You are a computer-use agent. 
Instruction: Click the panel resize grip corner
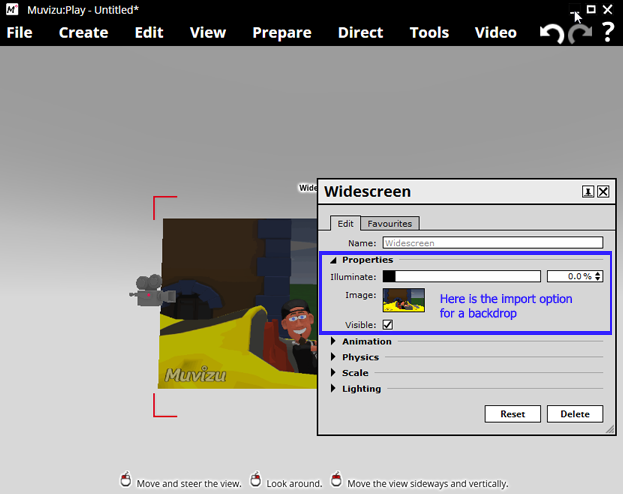coord(610,429)
